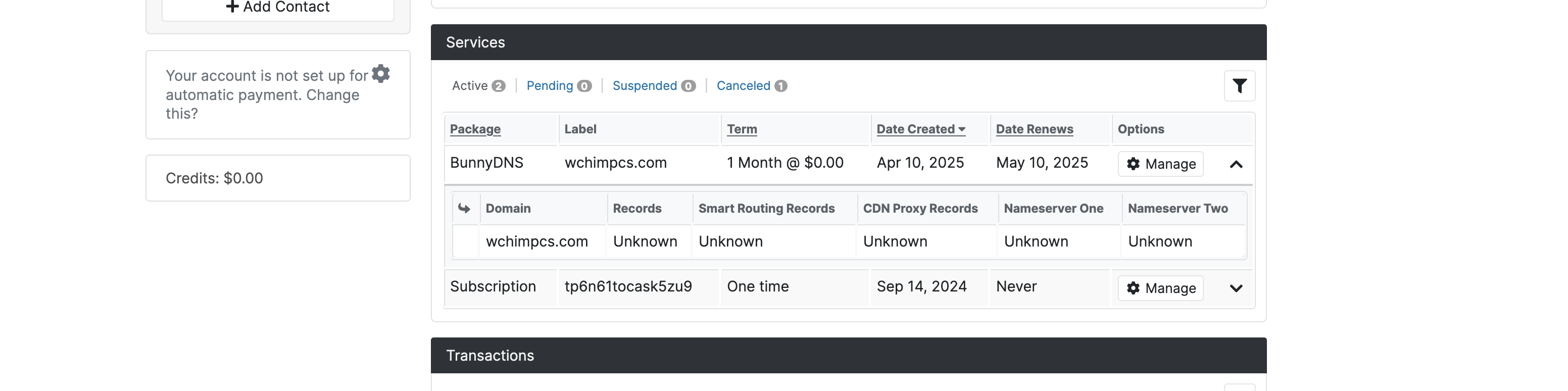Click the plus icon on Add Contact
Viewport: 1568px width, 391px height.
[x=232, y=7]
